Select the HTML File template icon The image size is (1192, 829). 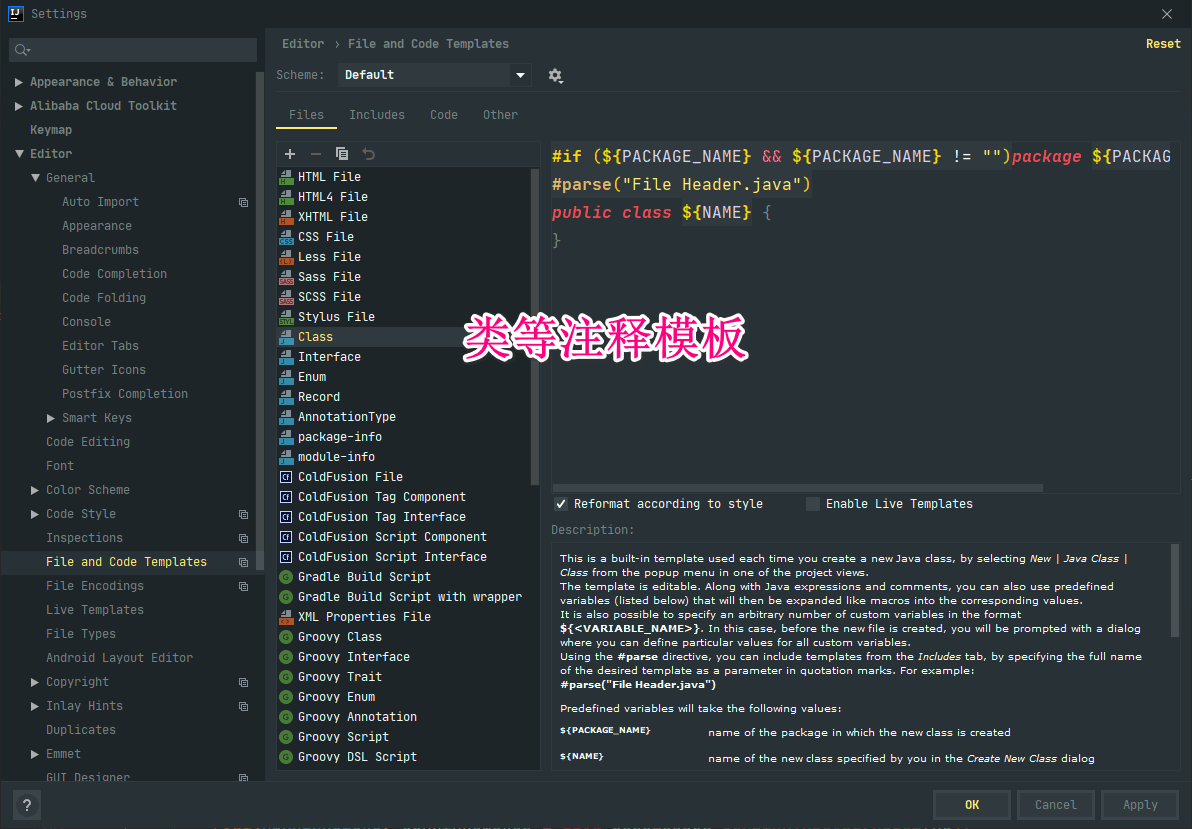[x=287, y=177]
